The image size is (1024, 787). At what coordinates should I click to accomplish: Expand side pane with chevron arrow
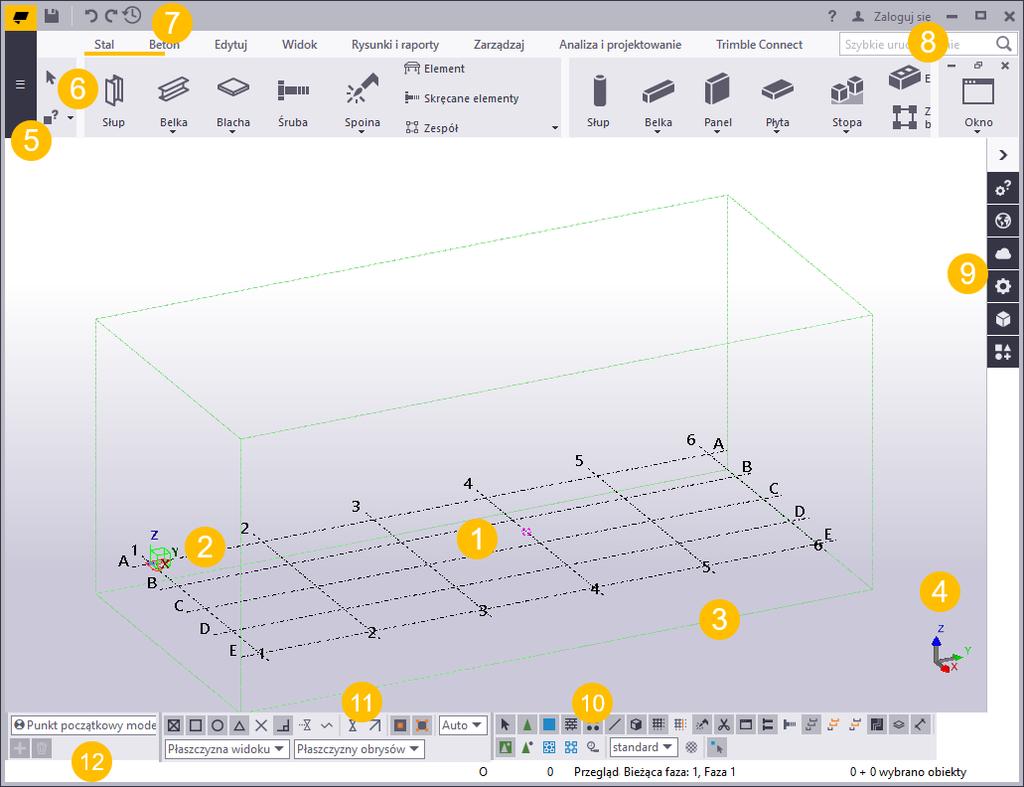point(1003,155)
